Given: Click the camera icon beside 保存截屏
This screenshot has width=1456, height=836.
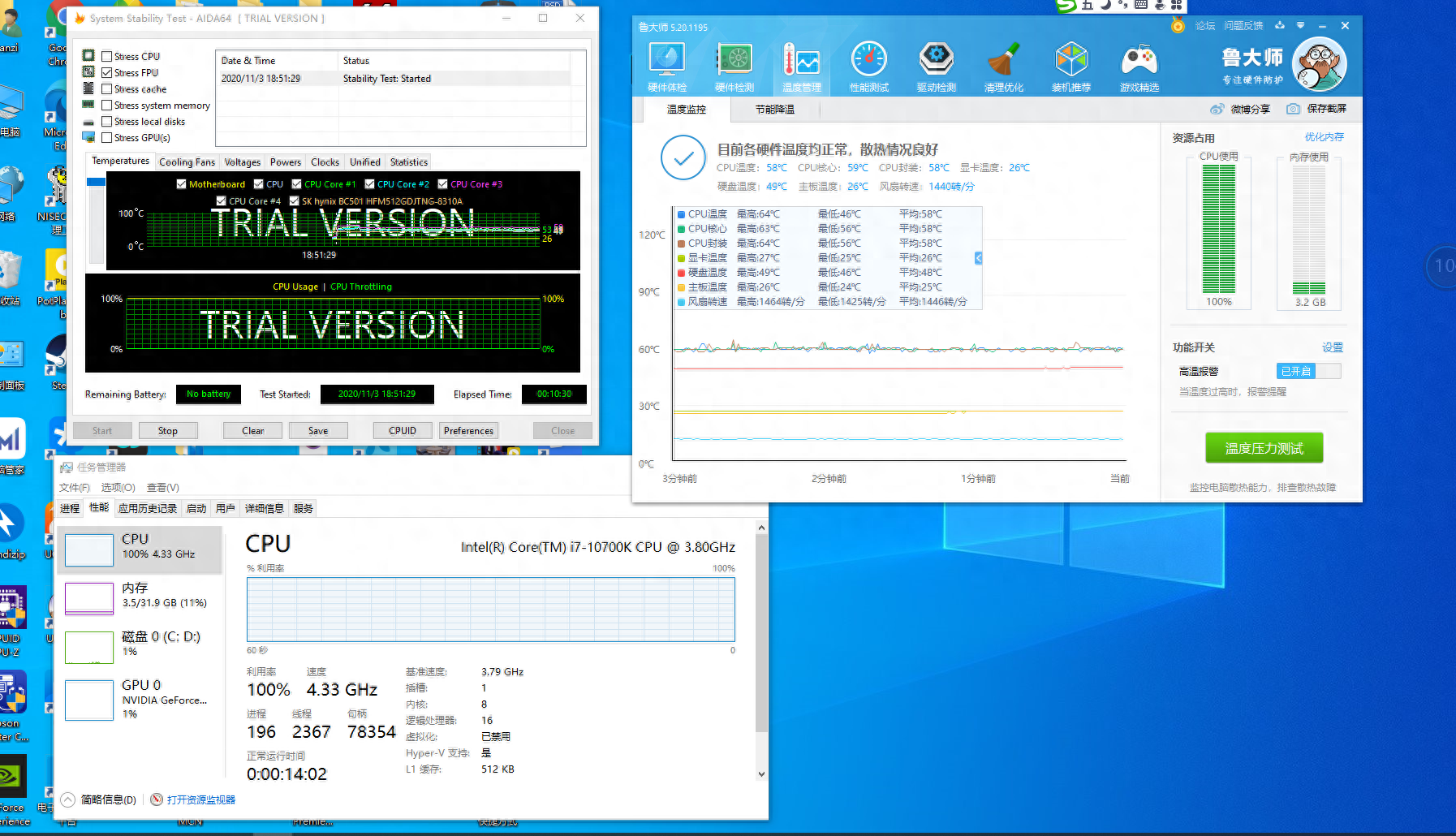Looking at the screenshot, I should pyautogui.click(x=1294, y=109).
